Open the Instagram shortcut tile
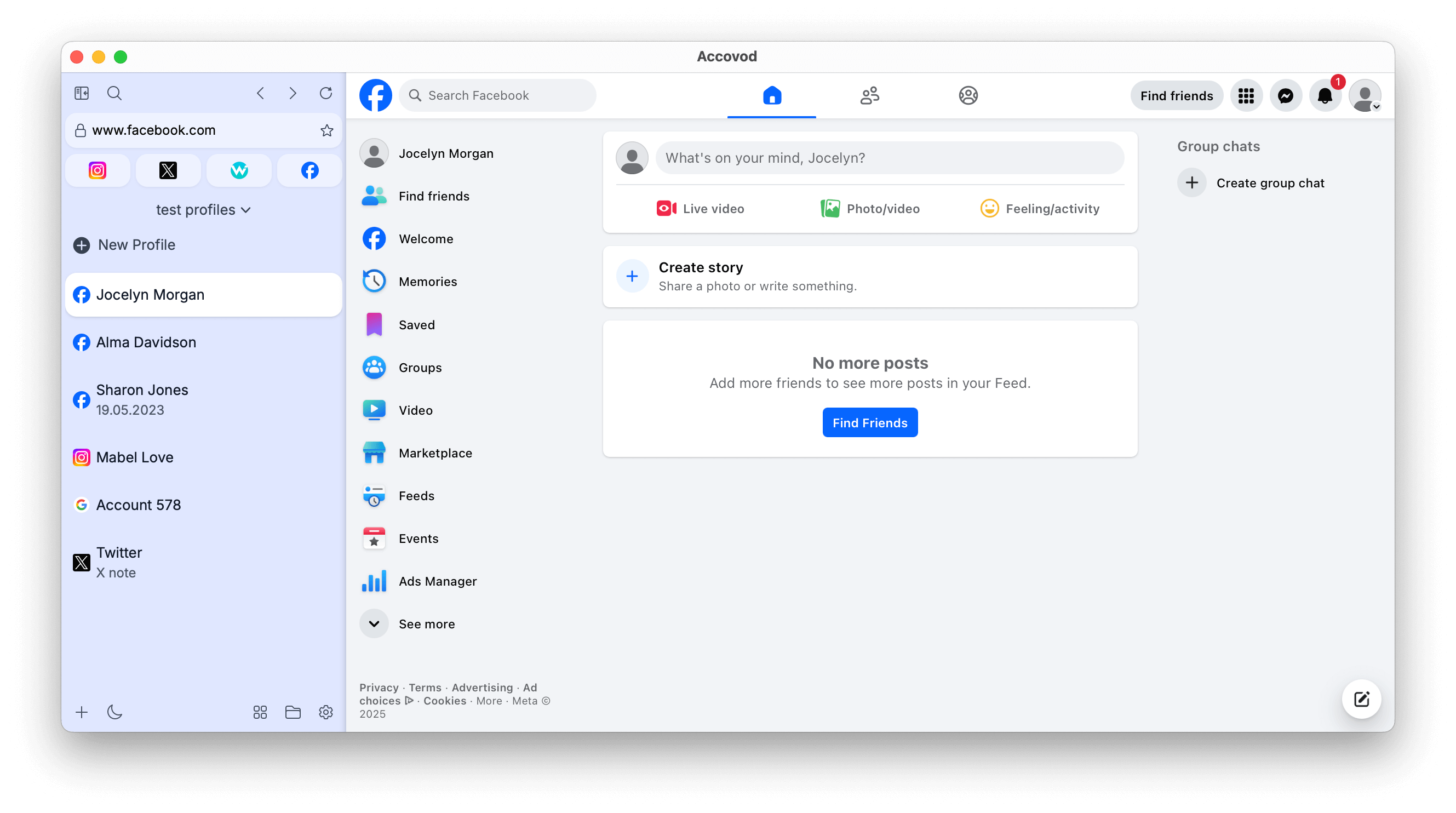The image size is (1456, 813). coord(97,170)
